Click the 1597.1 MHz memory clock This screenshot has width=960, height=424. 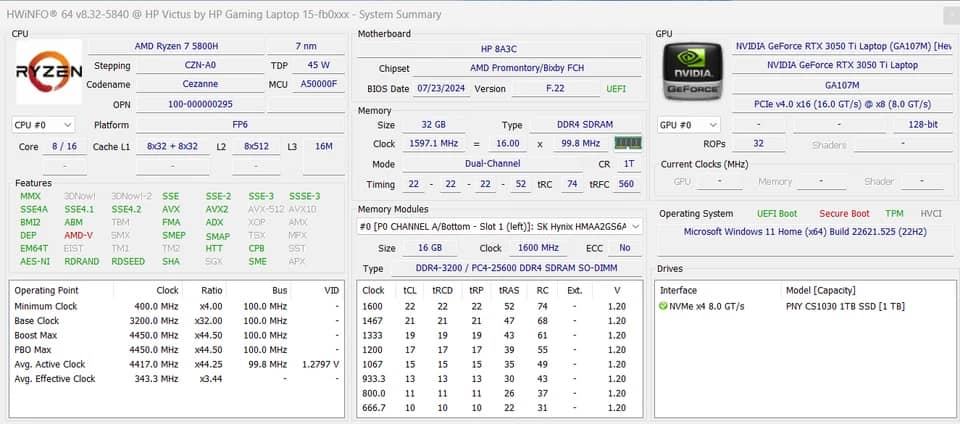pos(433,144)
